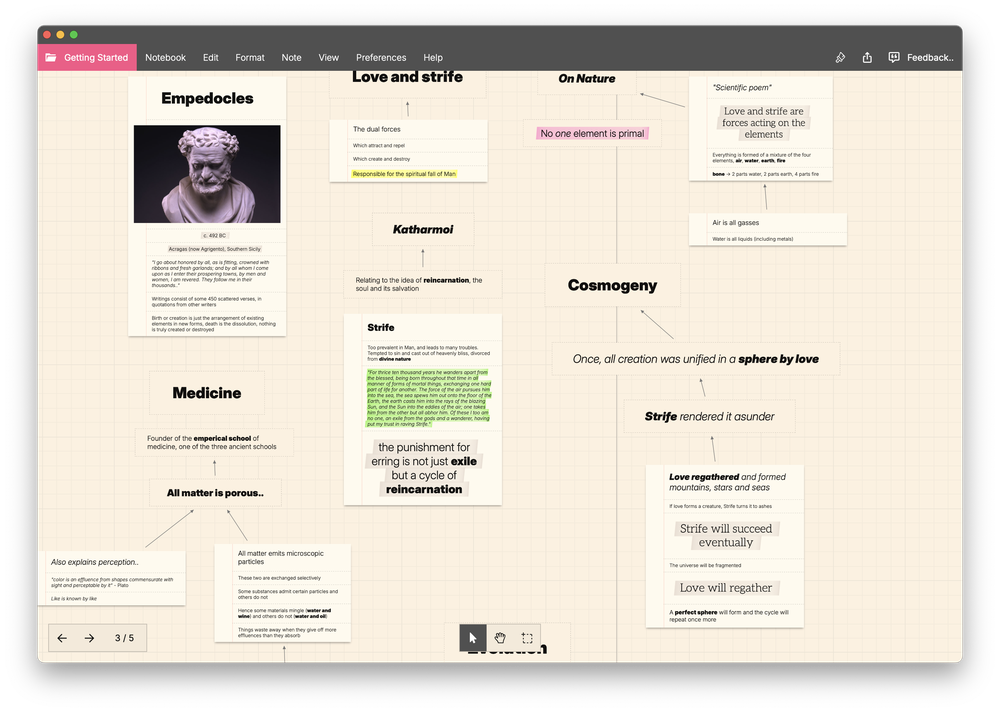This screenshot has width=1000, height=712.
Task: Click the c. 492 BC date label
Action: tap(214, 235)
